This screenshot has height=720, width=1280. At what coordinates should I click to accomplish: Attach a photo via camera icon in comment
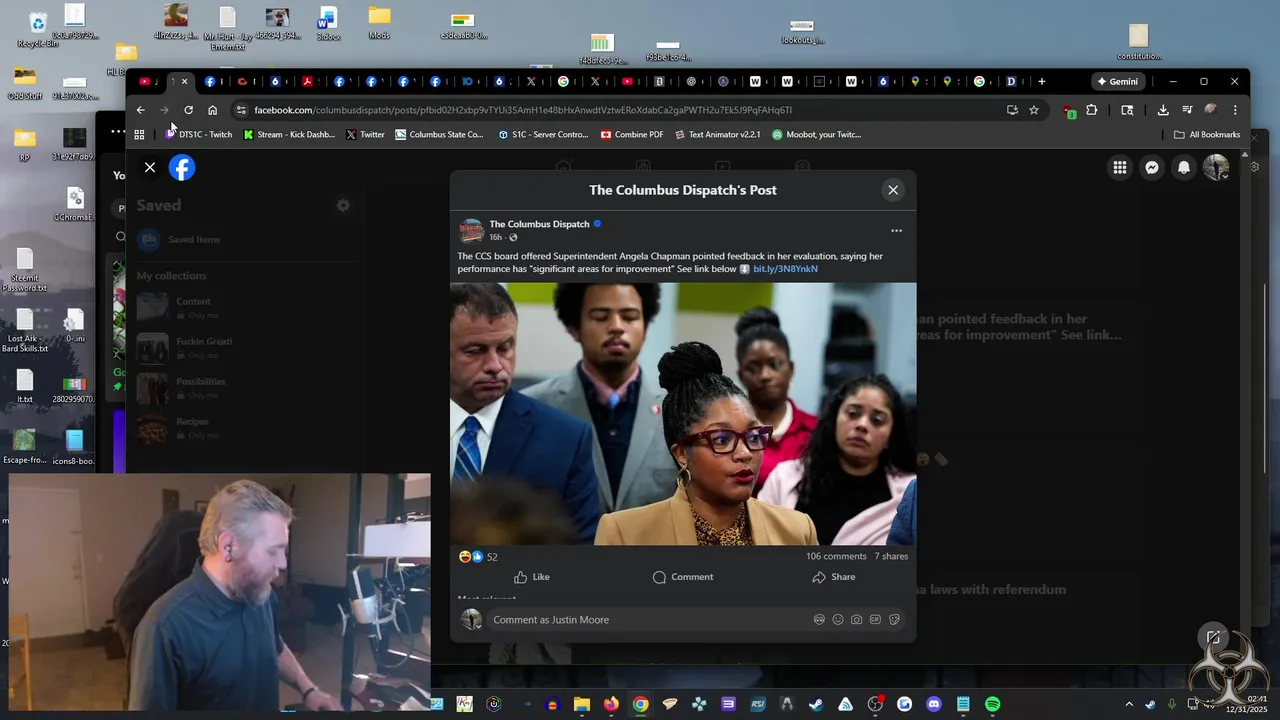tap(856, 620)
